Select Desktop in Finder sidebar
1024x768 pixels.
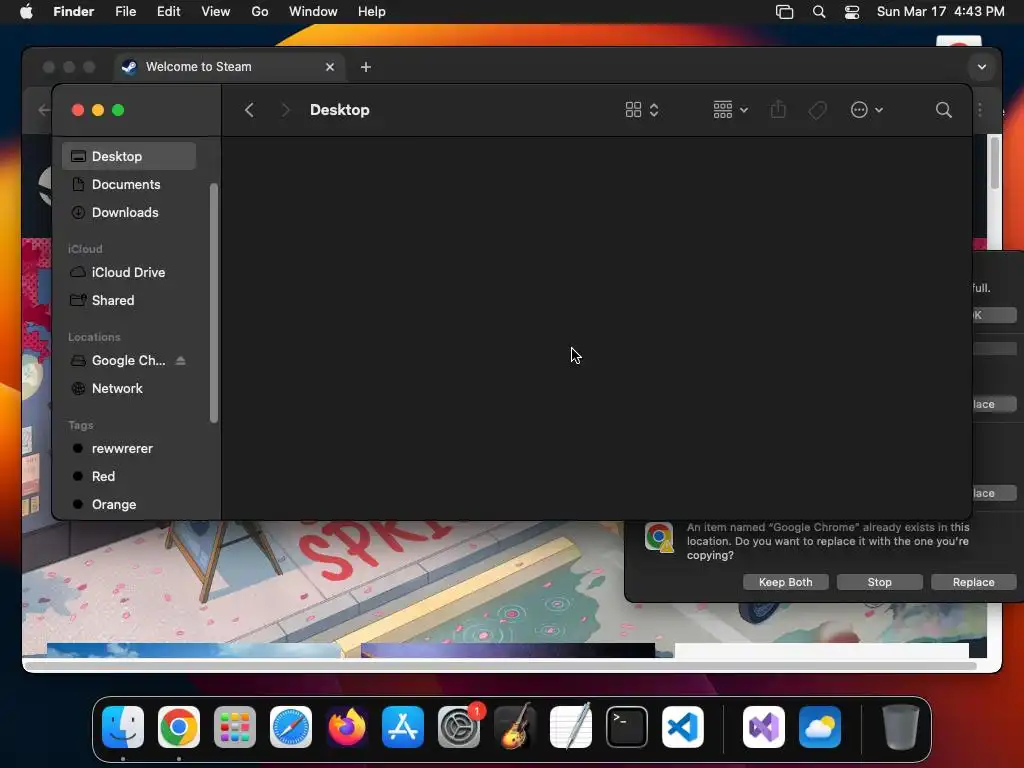pos(129,156)
